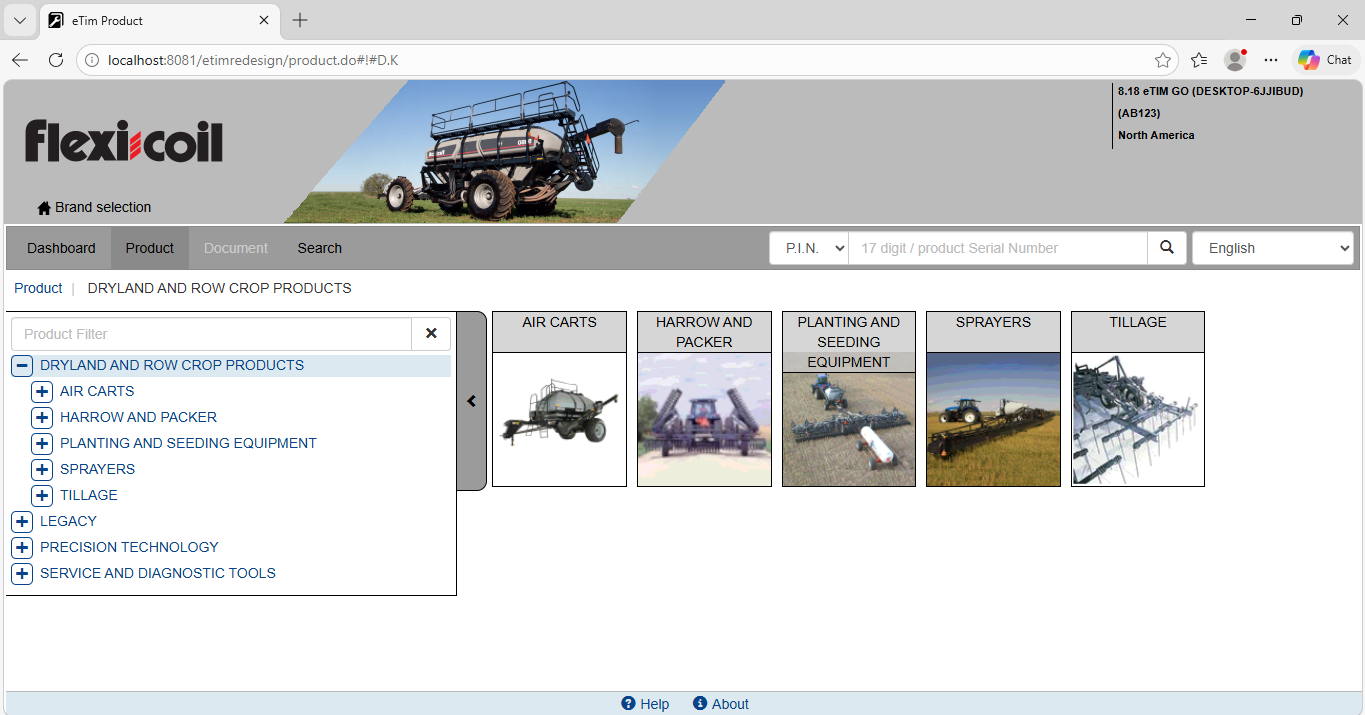Open the browser settings and more menu
Screen dimensions: 1365x715
click(1271, 60)
